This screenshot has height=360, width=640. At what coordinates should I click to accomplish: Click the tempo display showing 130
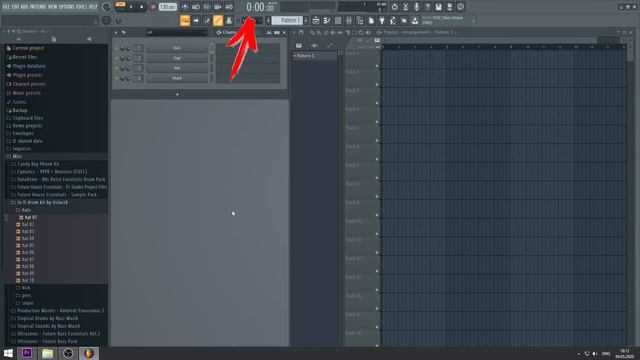pos(167,7)
